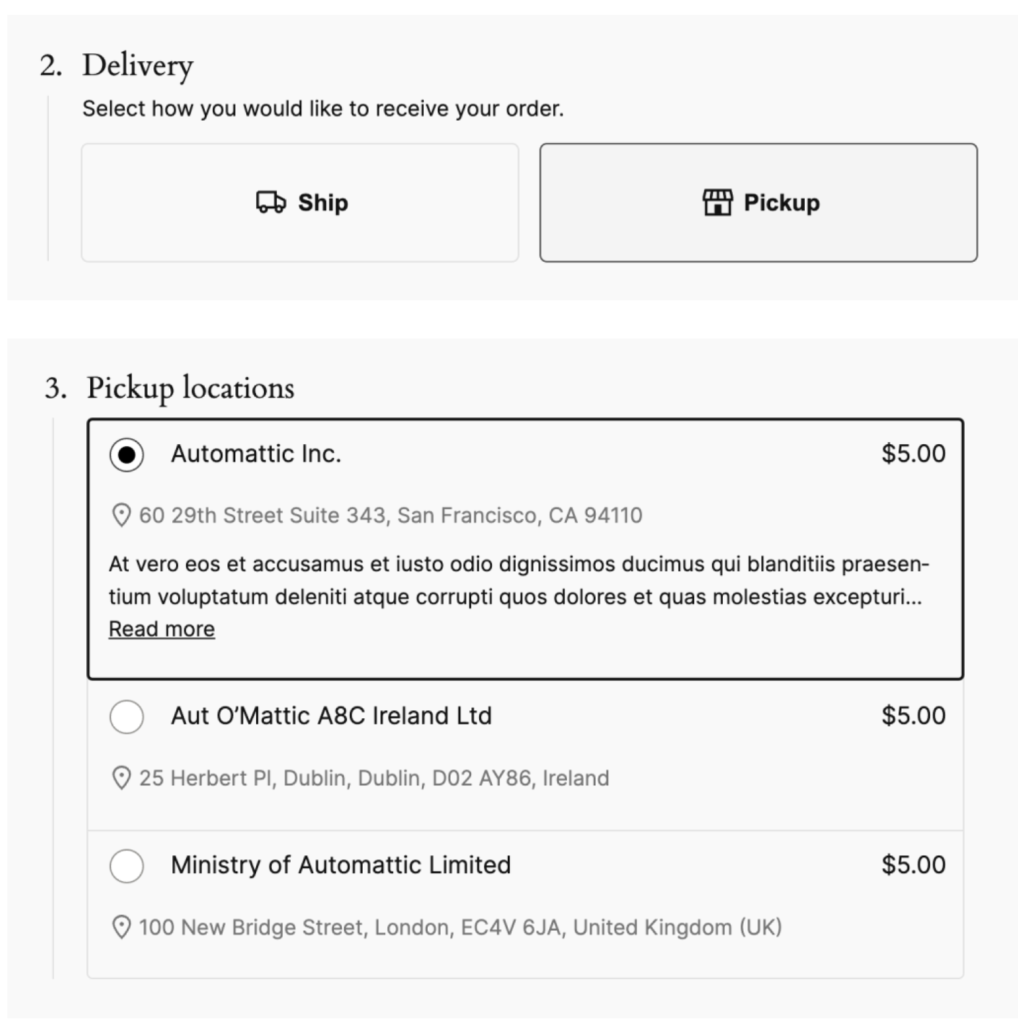The image size is (1024, 1021).
Task: Click the San Francisco address text
Action: pos(390,515)
